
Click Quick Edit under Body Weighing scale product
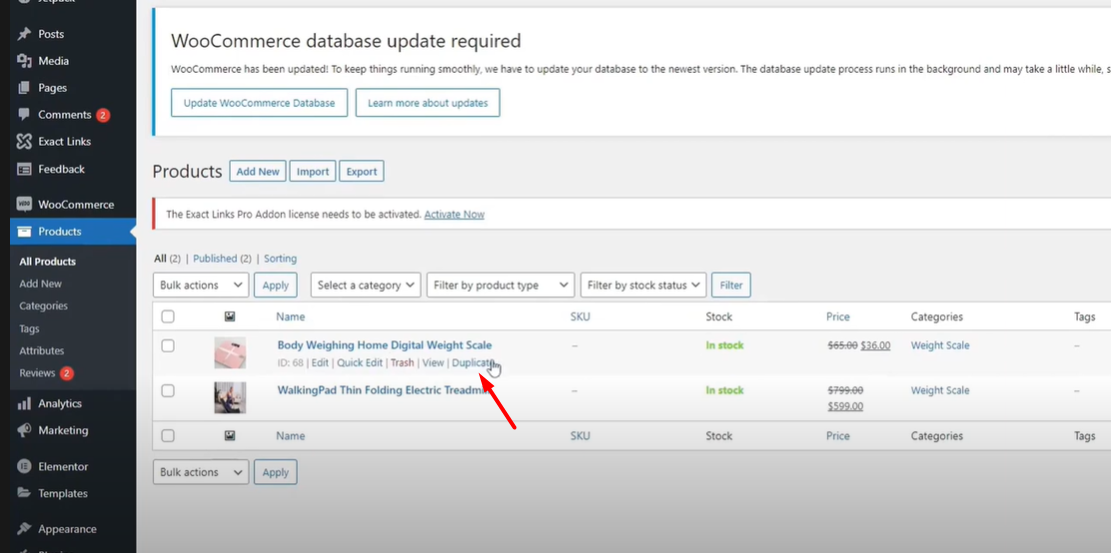pyautogui.click(x=359, y=362)
